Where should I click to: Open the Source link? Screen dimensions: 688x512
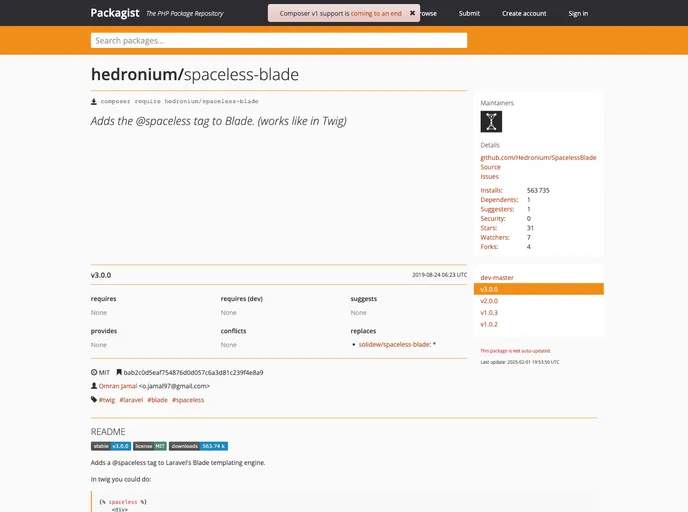tap(490, 167)
